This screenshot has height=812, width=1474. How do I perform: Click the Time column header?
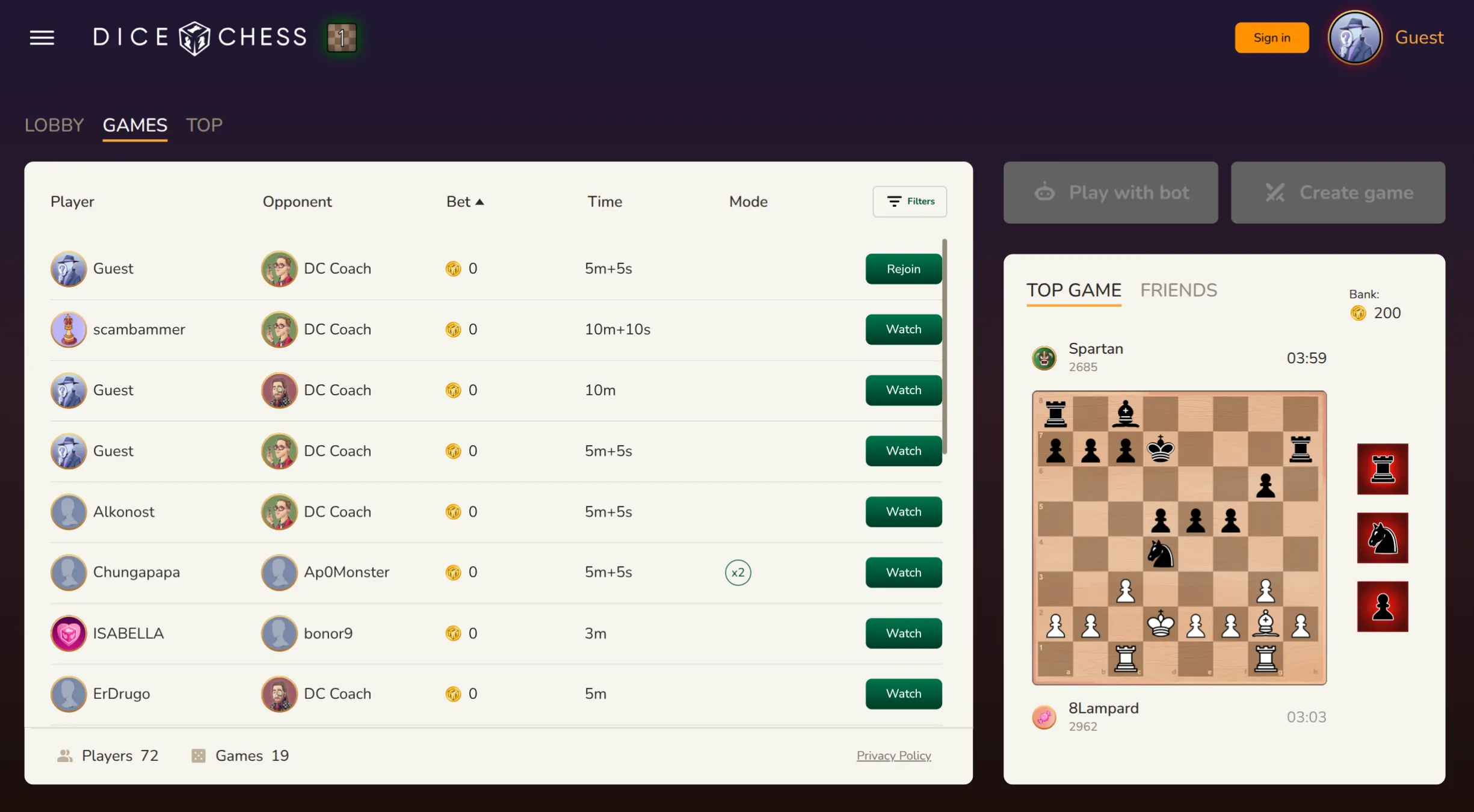pyautogui.click(x=605, y=202)
